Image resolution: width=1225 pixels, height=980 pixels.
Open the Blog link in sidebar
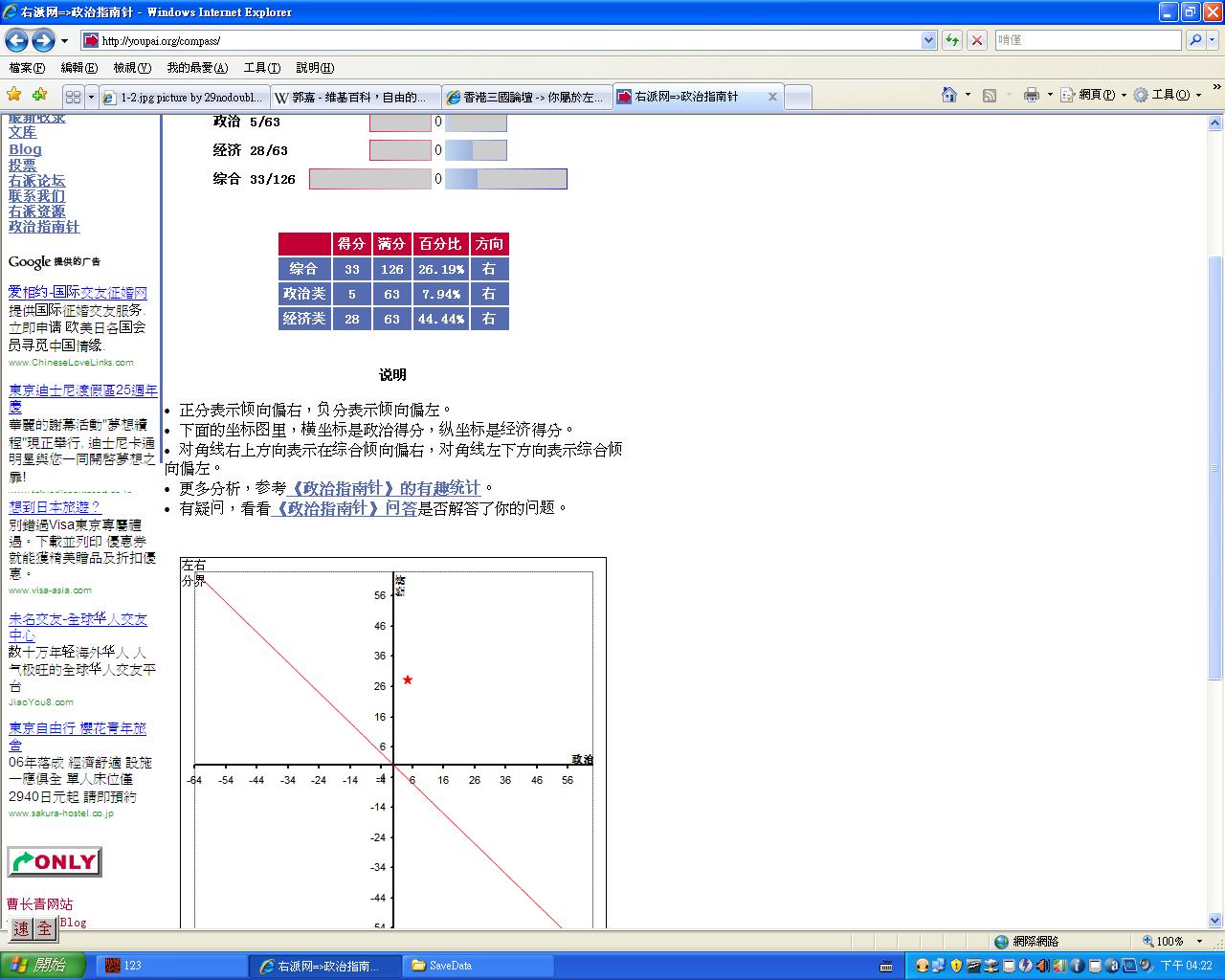click(25, 149)
